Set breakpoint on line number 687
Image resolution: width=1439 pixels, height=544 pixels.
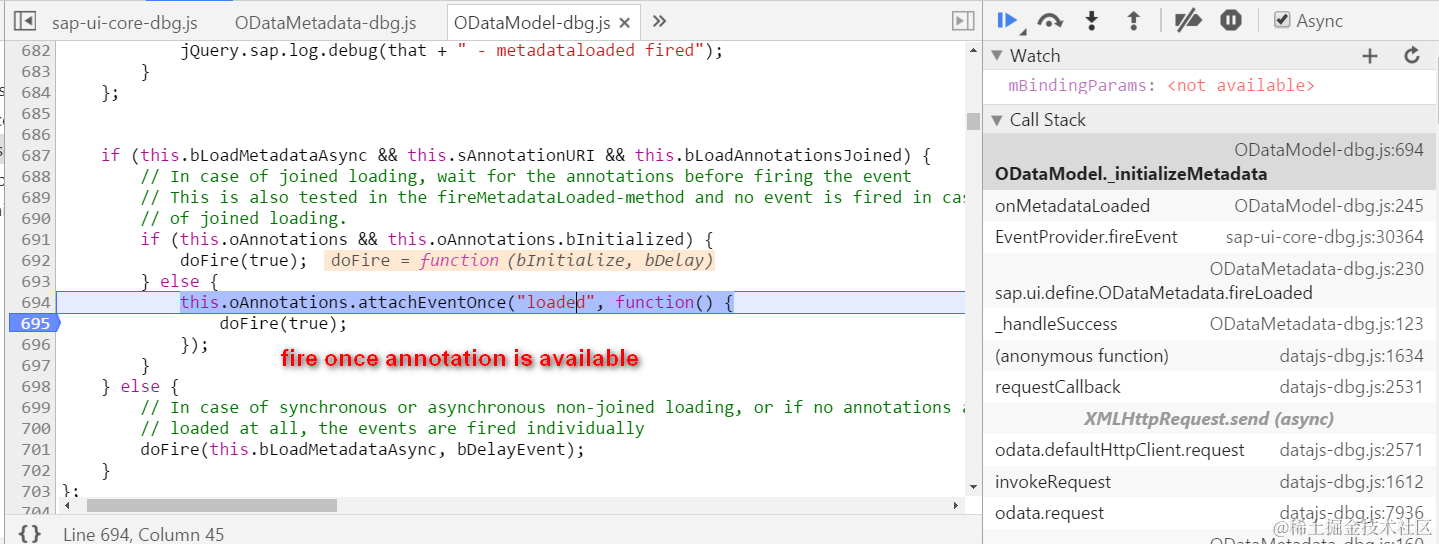tap(35, 155)
